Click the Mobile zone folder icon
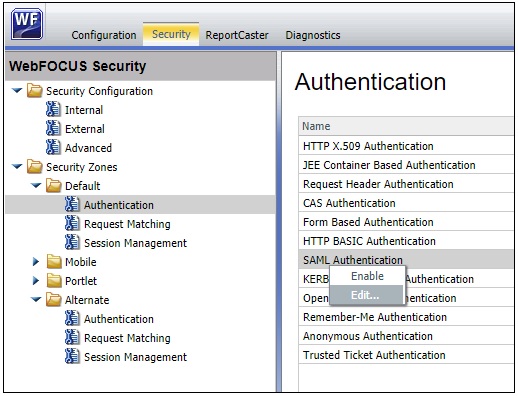The height and width of the screenshot is (396, 518). point(54,262)
